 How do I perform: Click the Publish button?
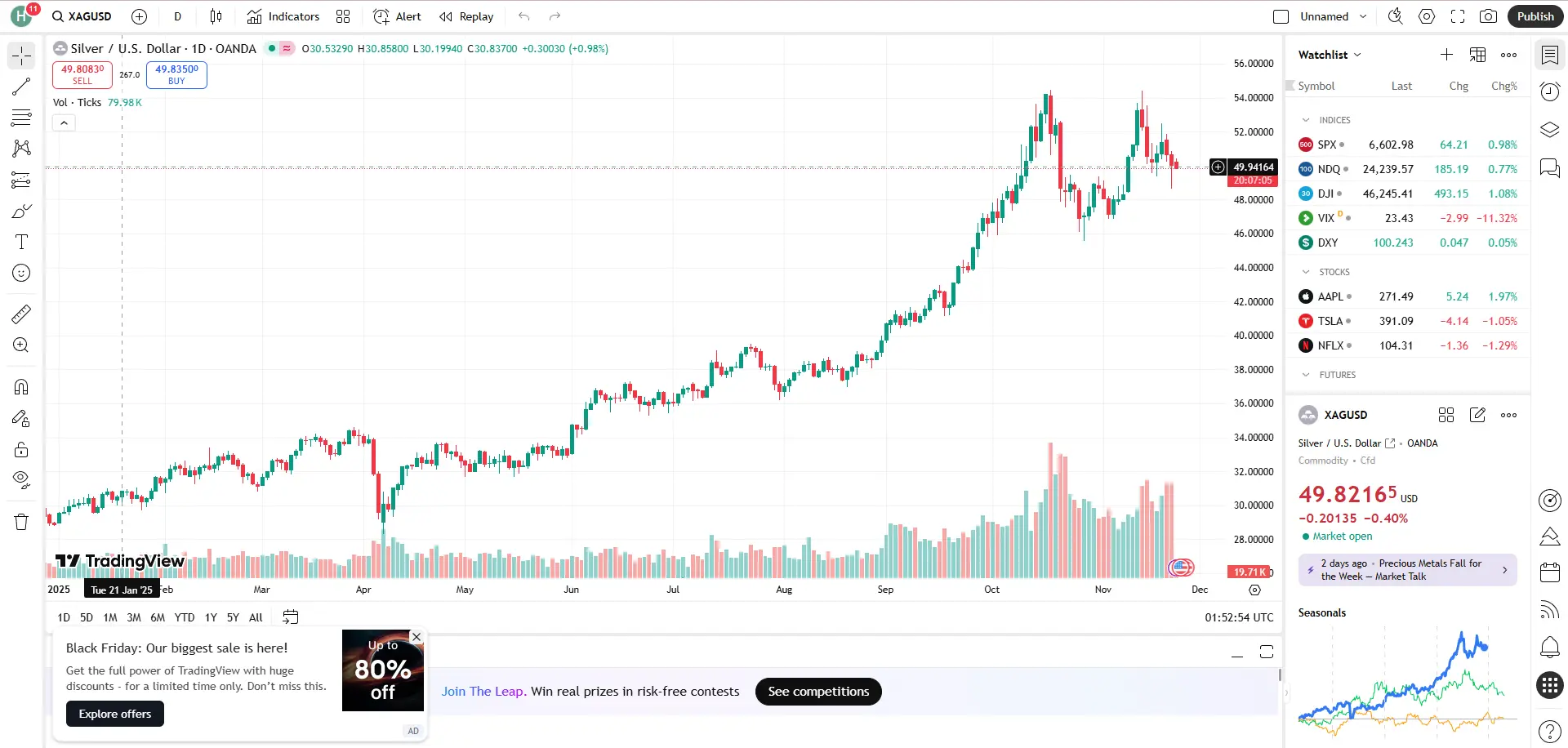(1535, 16)
